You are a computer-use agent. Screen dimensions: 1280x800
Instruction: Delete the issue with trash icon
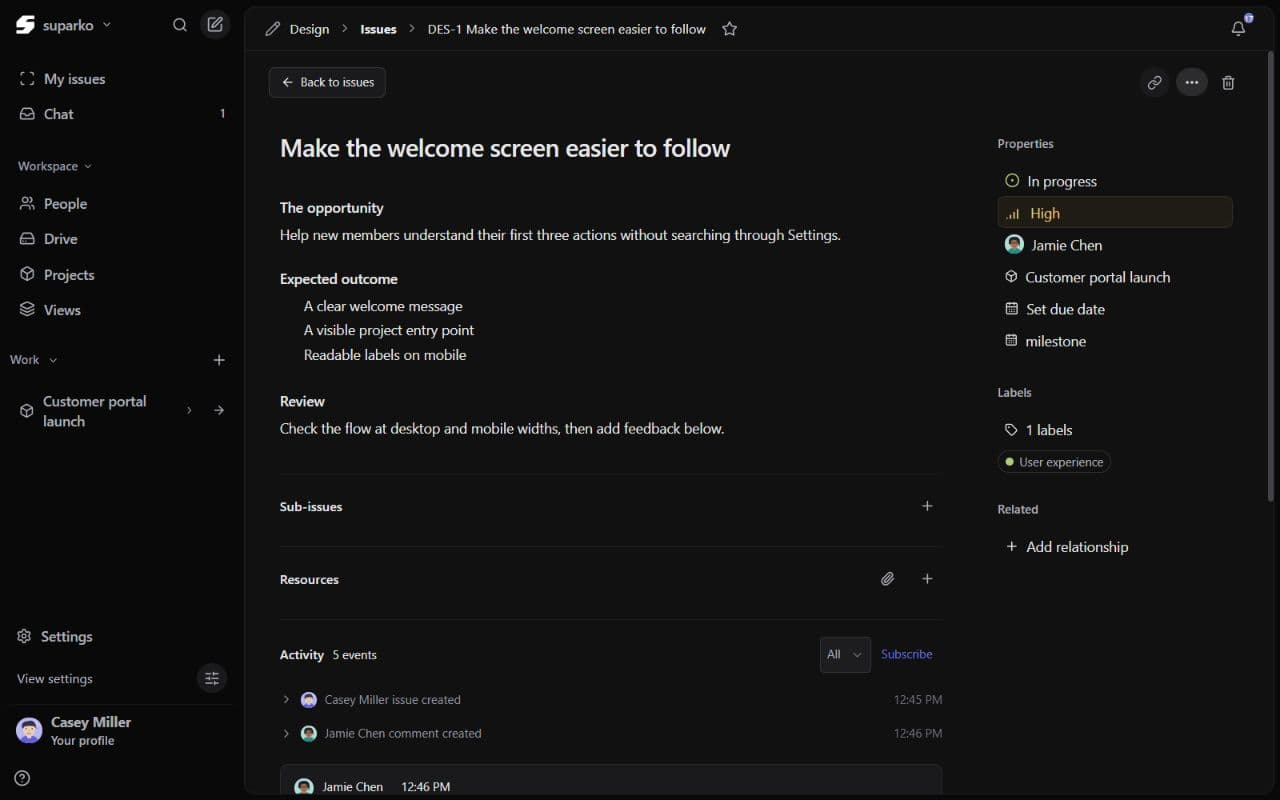tap(1229, 82)
